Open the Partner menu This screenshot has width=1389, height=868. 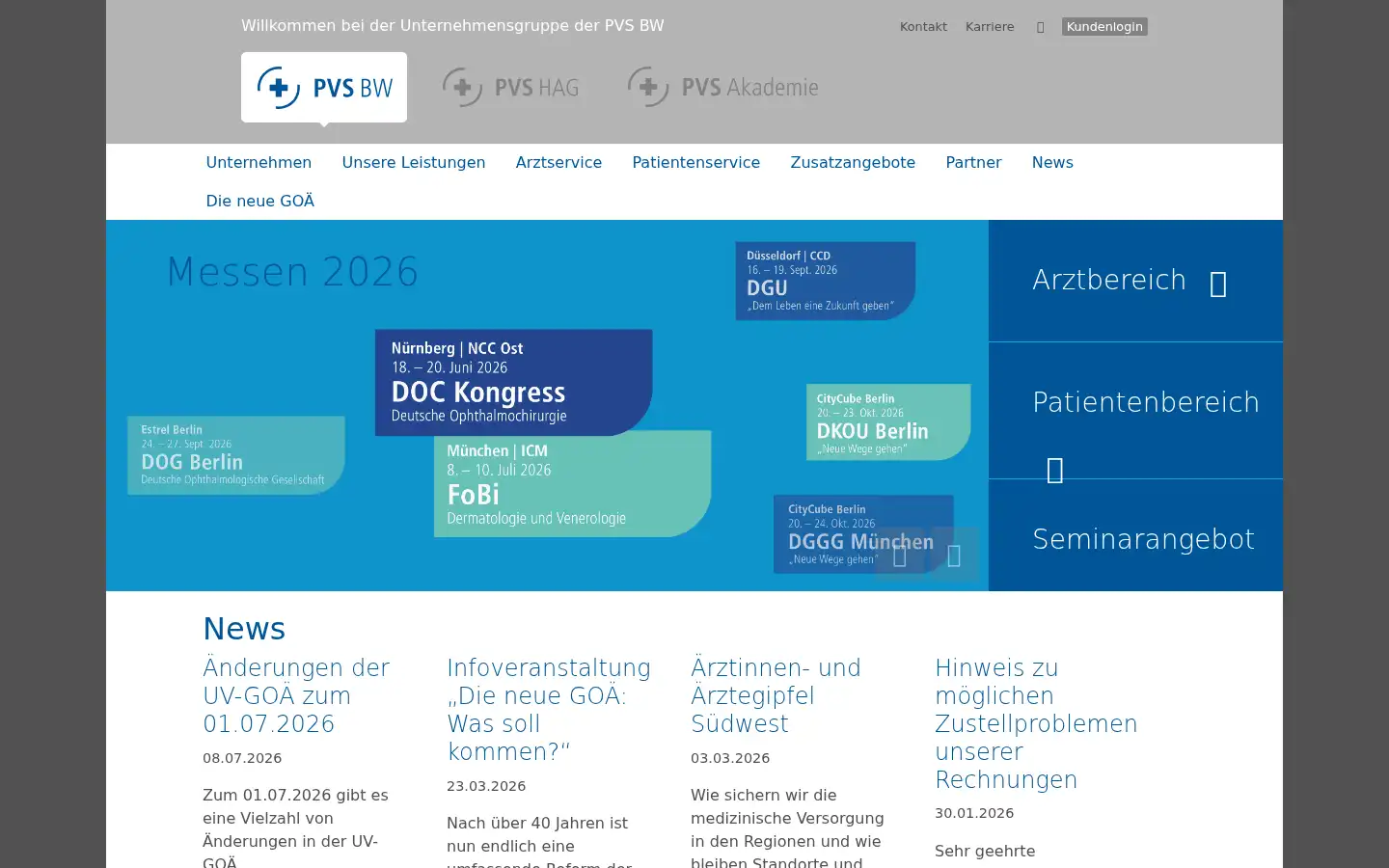click(x=973, y=162)
